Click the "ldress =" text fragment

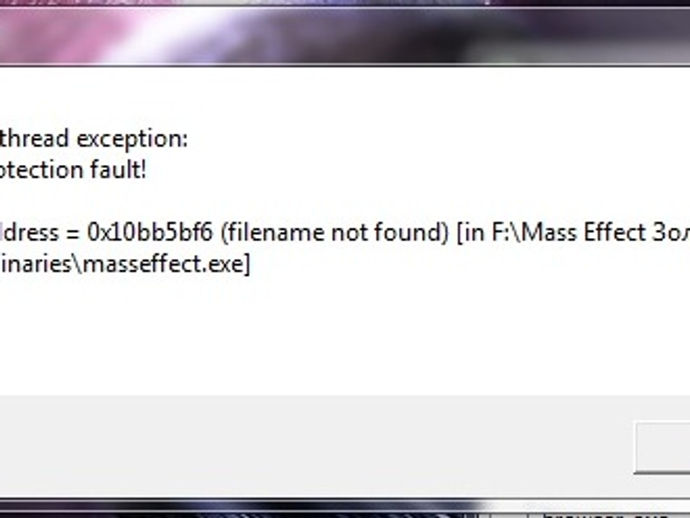pyautogui.click(x=39, y=232)
